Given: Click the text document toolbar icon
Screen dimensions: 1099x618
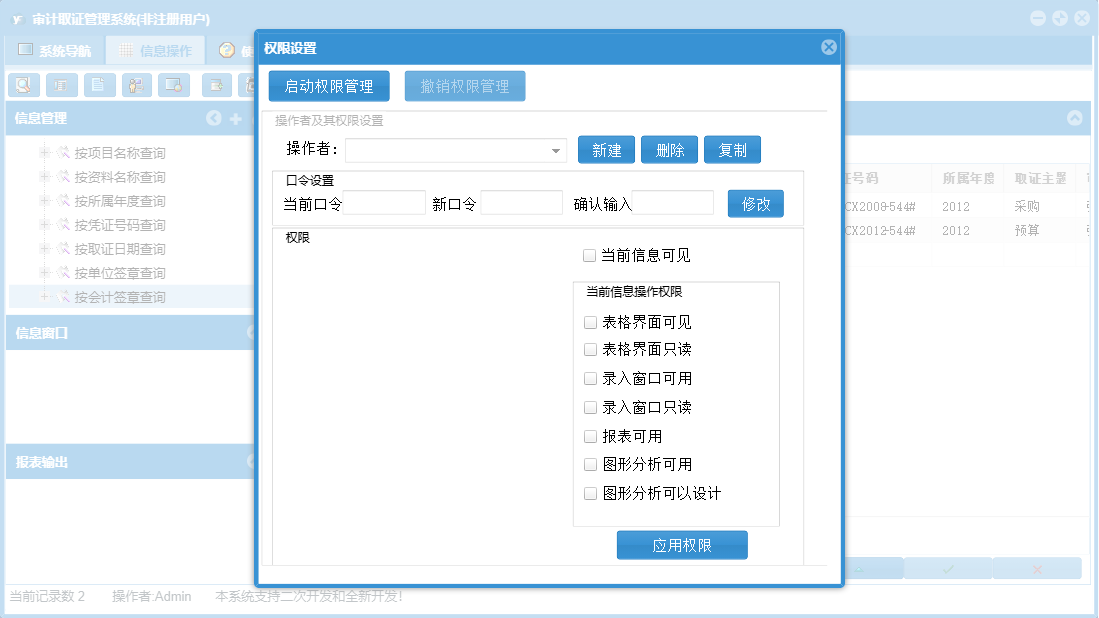Looking at the screenshot, I should click(x=99, y=85).
